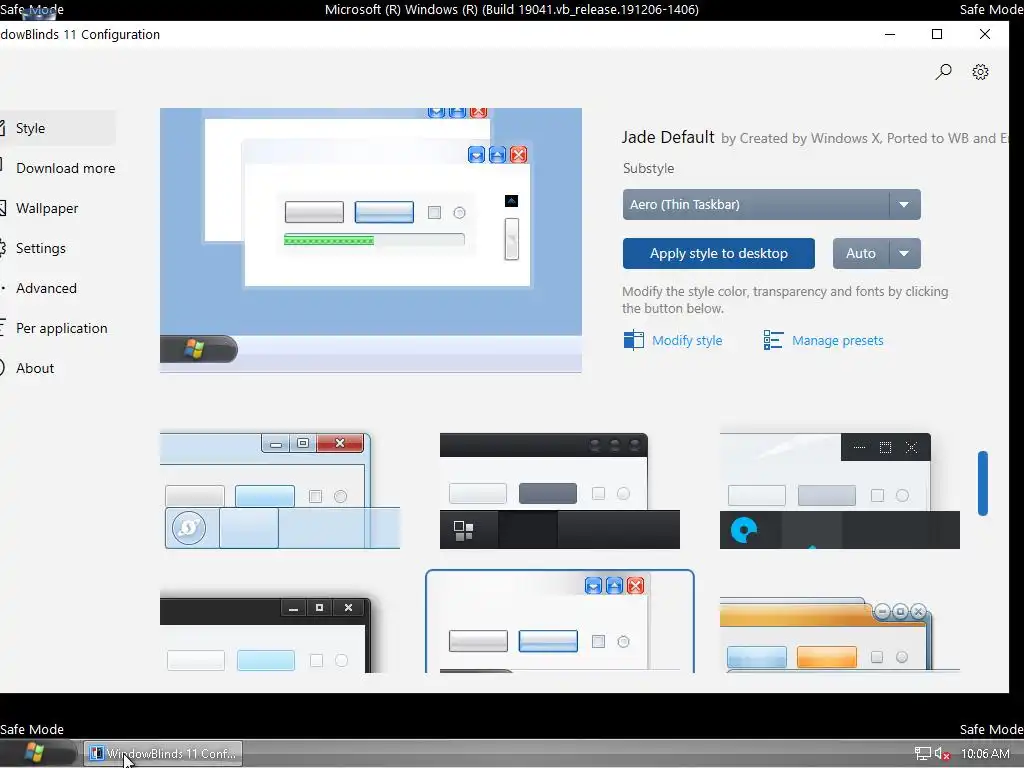The height and width of the screenshot is (768, 1024).
Task: Open the network tray icon
Action: coord(922,754)
